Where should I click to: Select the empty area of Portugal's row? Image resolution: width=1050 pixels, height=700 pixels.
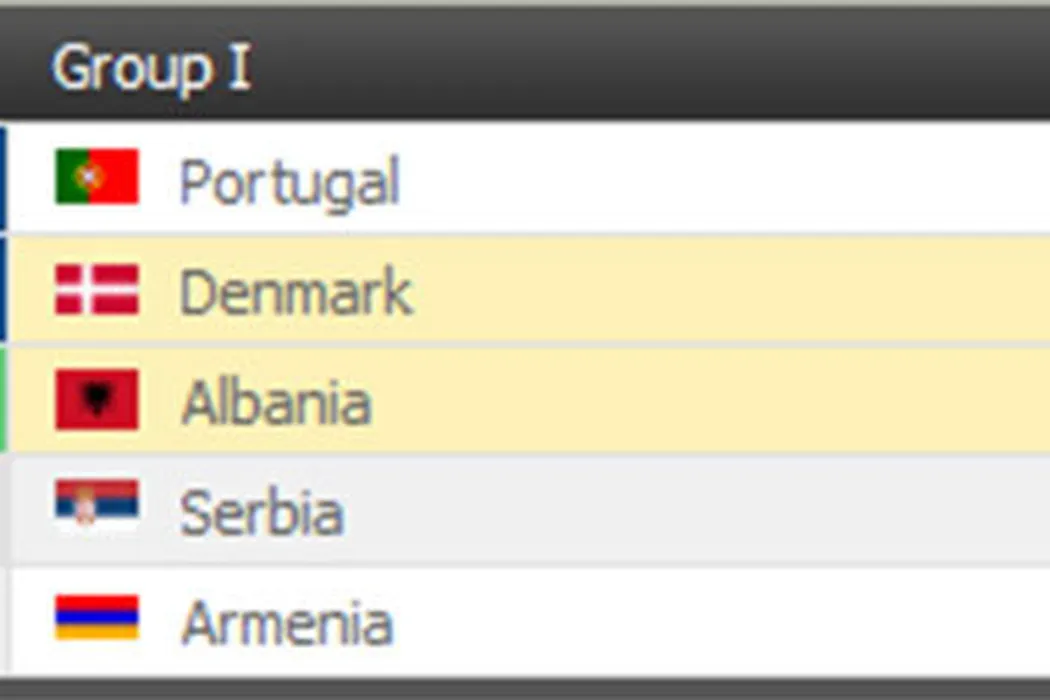tap(720, 178)
